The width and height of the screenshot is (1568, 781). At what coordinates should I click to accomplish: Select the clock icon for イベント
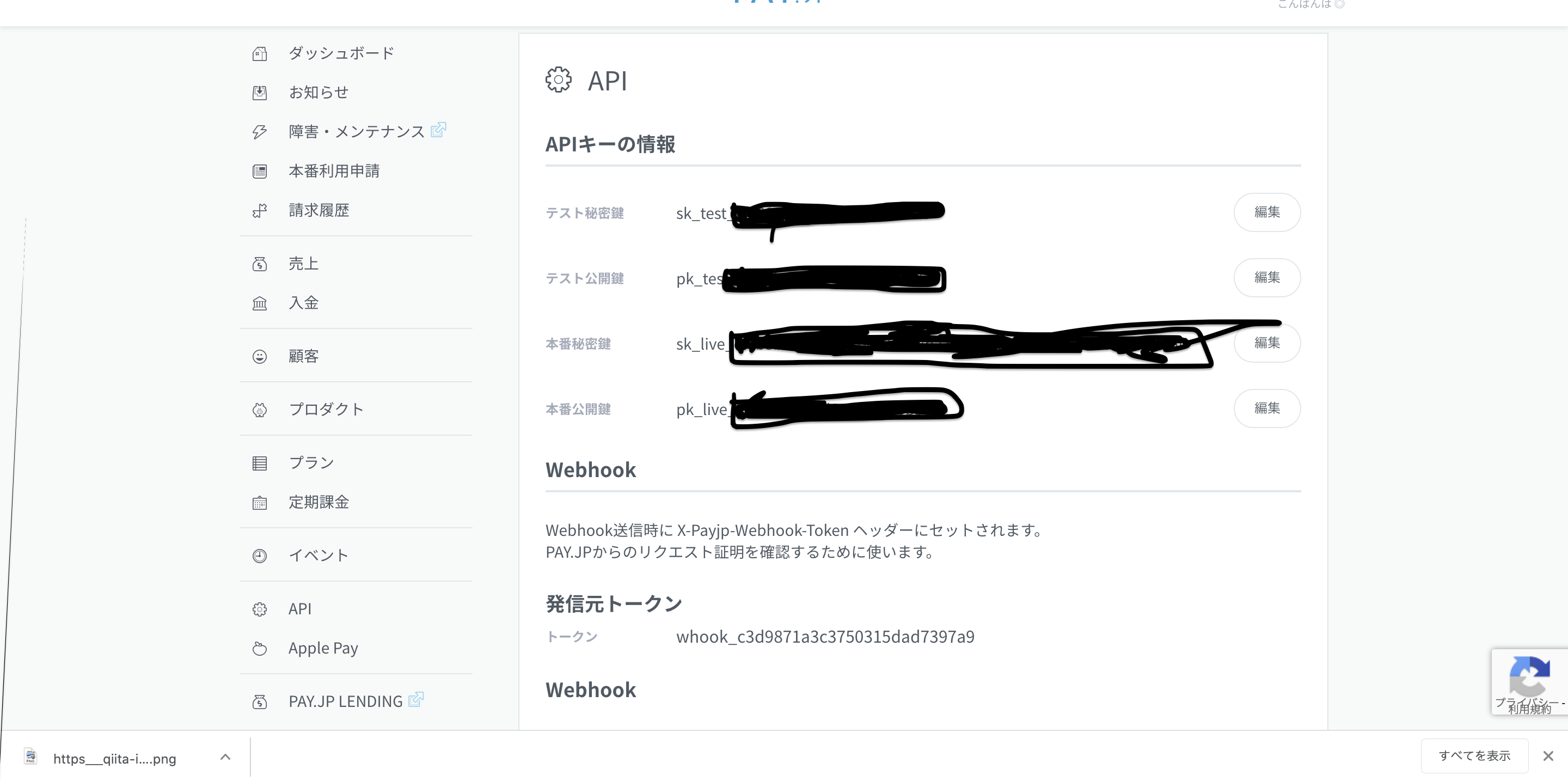[260, 555]
